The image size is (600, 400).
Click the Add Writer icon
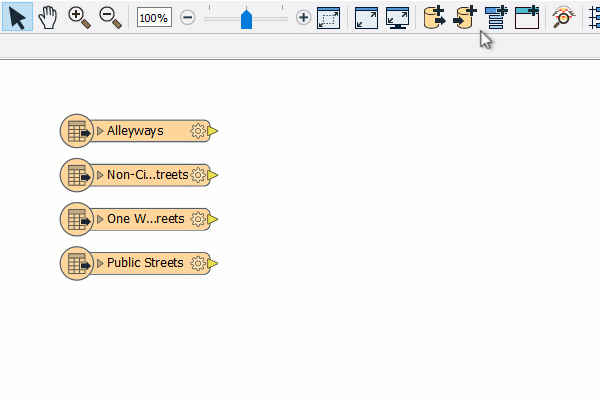click(x=465, y=17)
